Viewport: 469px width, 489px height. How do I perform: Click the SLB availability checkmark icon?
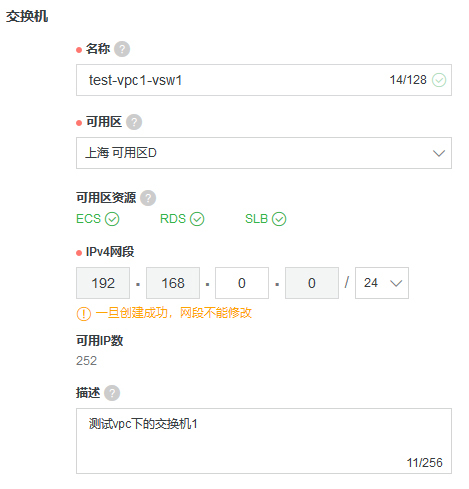[x=279, y=219]
